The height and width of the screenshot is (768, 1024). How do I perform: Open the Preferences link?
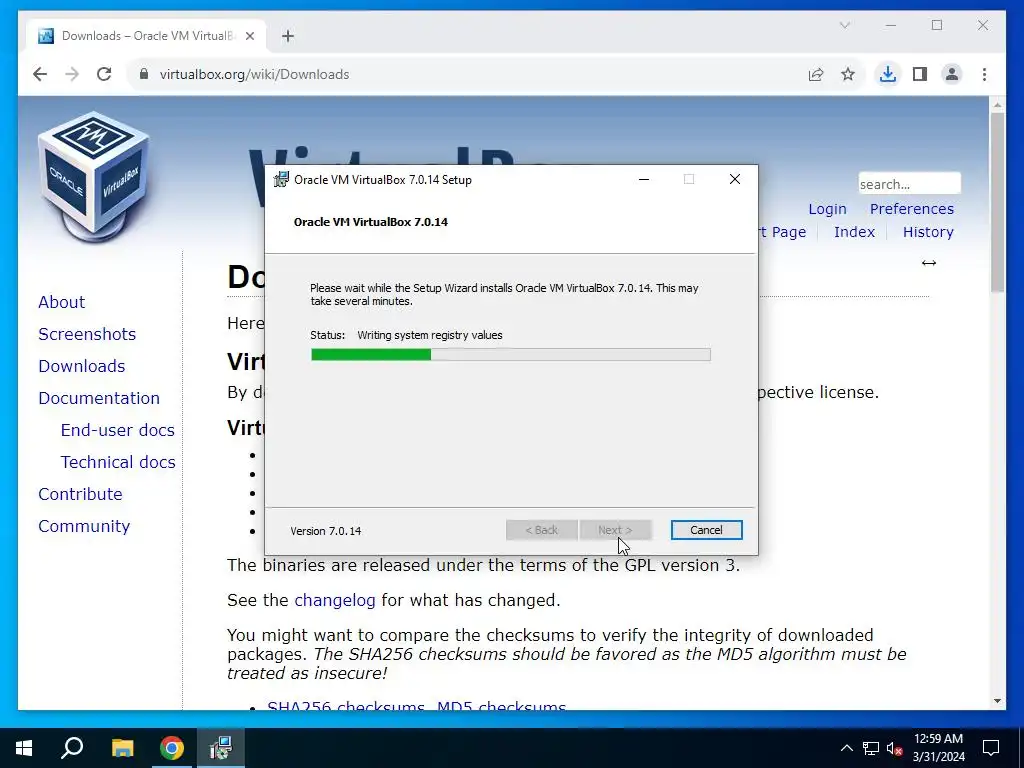[912, 209]
